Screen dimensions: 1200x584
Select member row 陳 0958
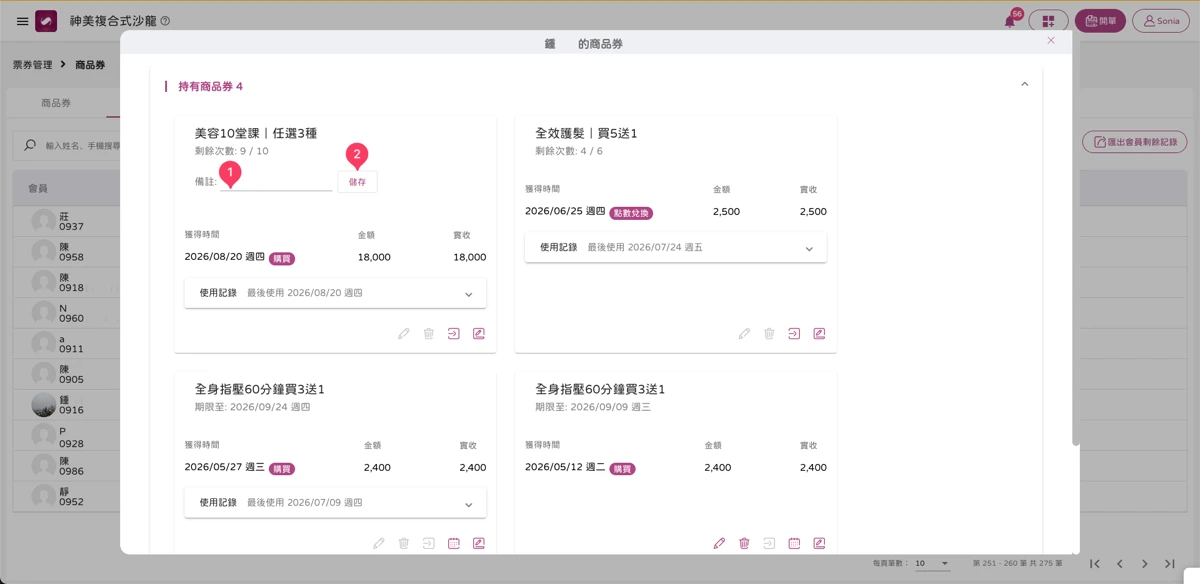(x=65, y=252)
